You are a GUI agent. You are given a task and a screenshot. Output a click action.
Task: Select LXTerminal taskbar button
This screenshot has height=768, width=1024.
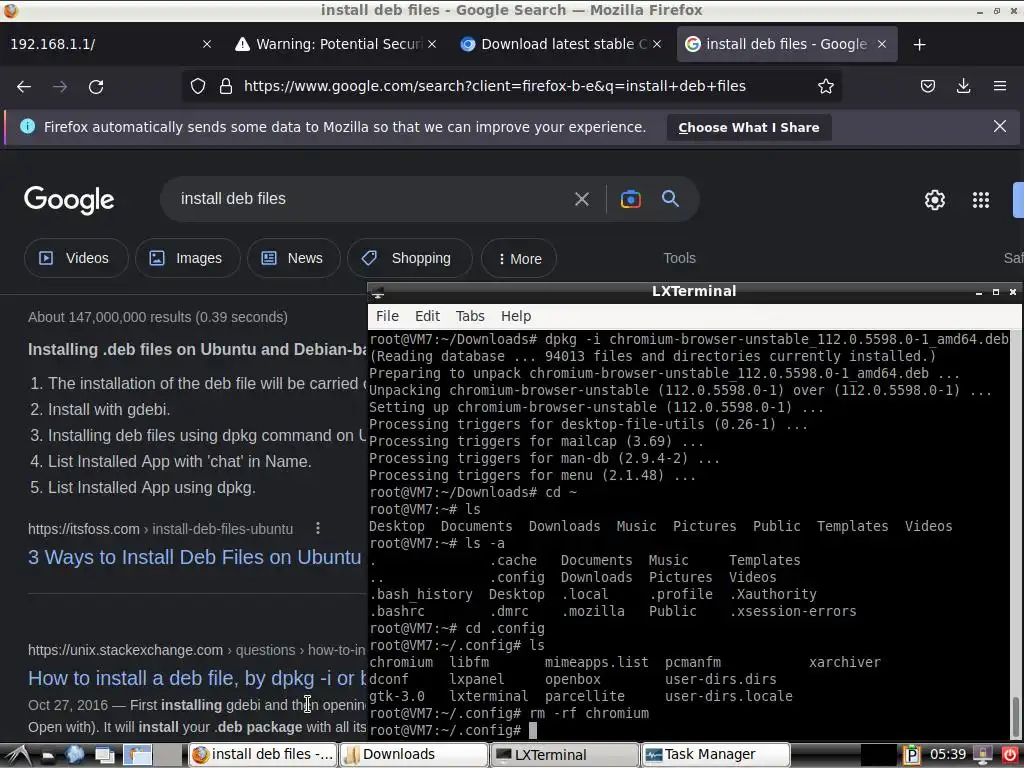pyautogui.click(x=564, y=755)
